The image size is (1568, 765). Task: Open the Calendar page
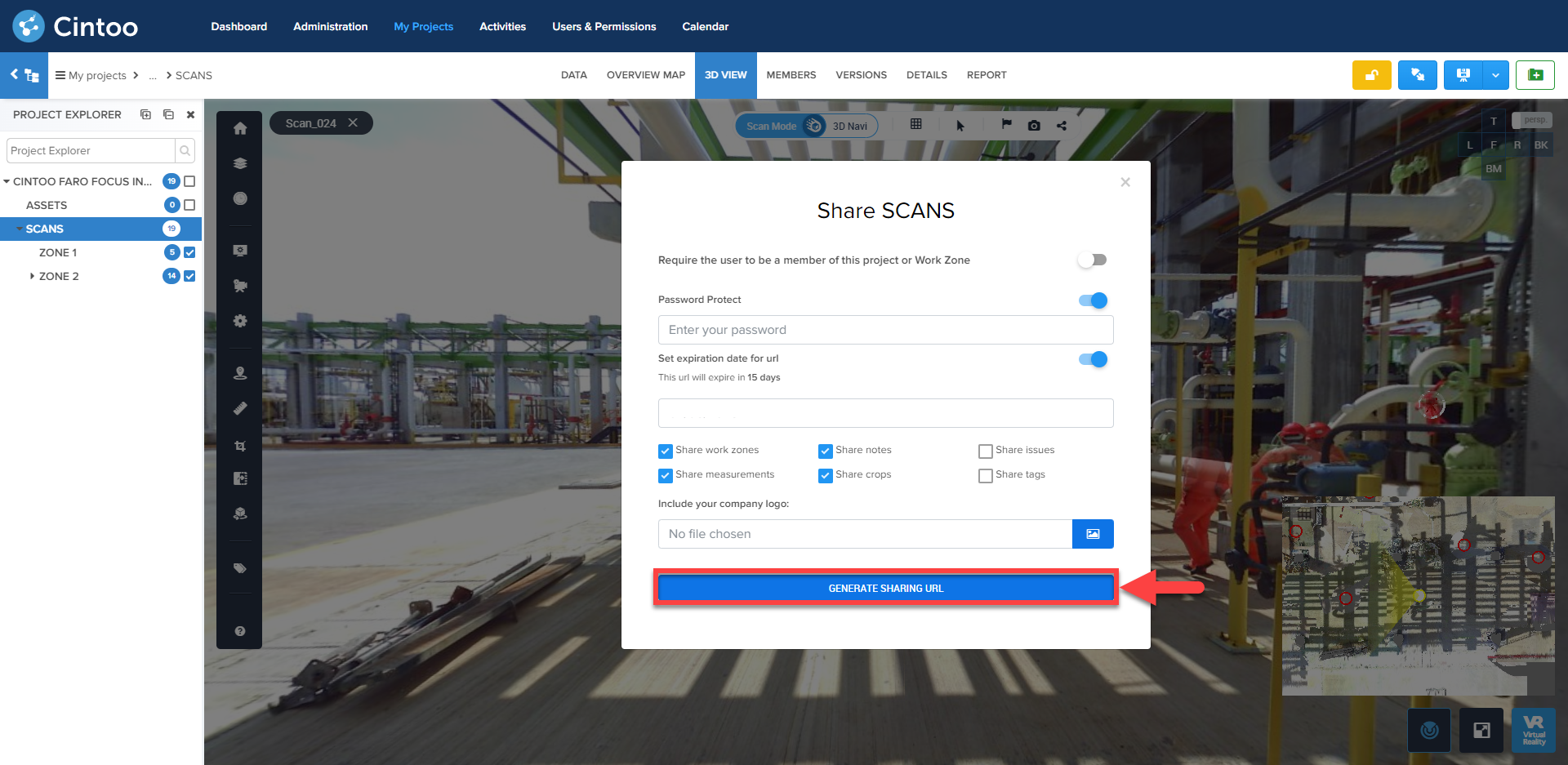(706, 26)
